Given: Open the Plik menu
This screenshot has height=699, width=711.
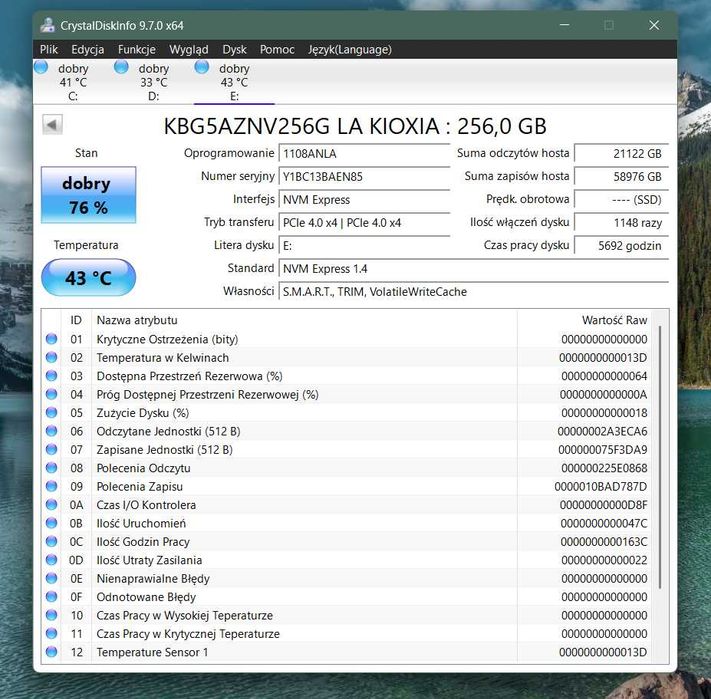Looking at the screenshot, I should [49, 49].
